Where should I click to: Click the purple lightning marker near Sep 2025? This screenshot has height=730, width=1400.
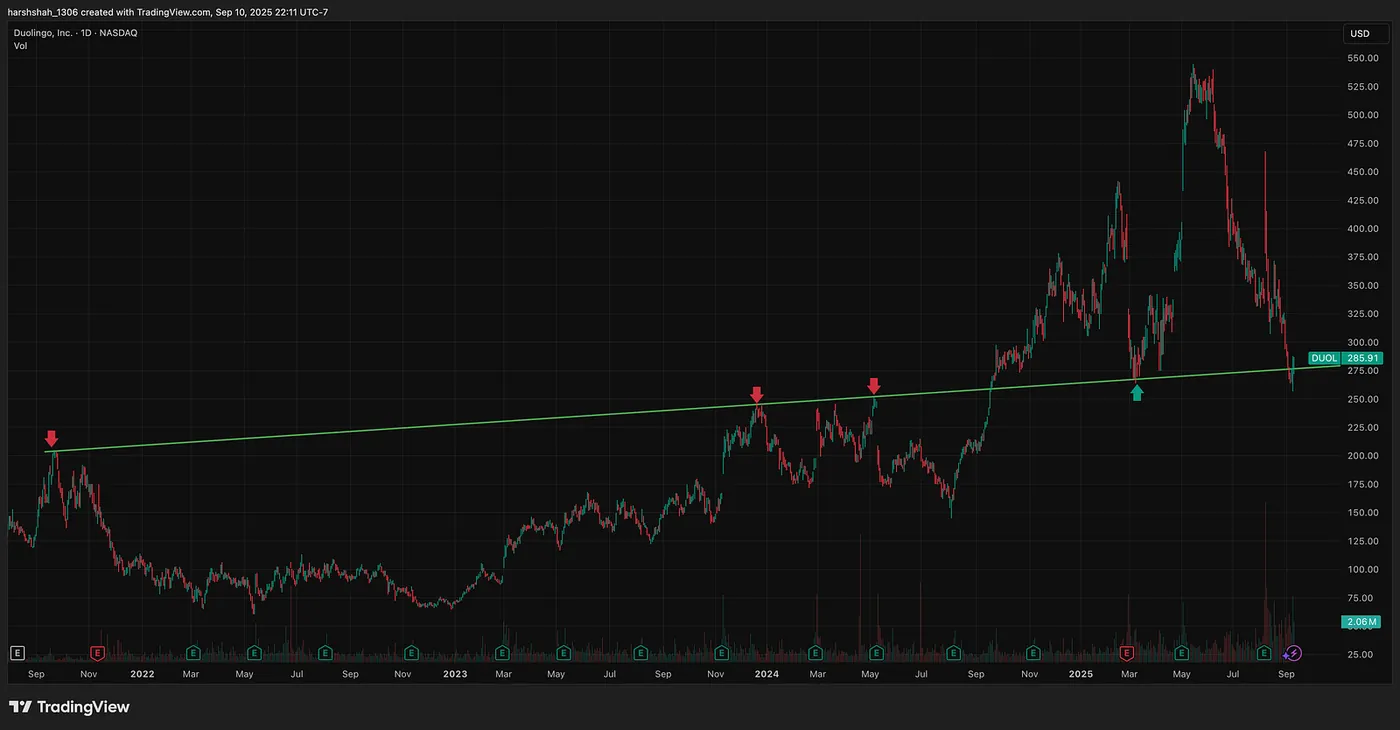(1293, 653)
